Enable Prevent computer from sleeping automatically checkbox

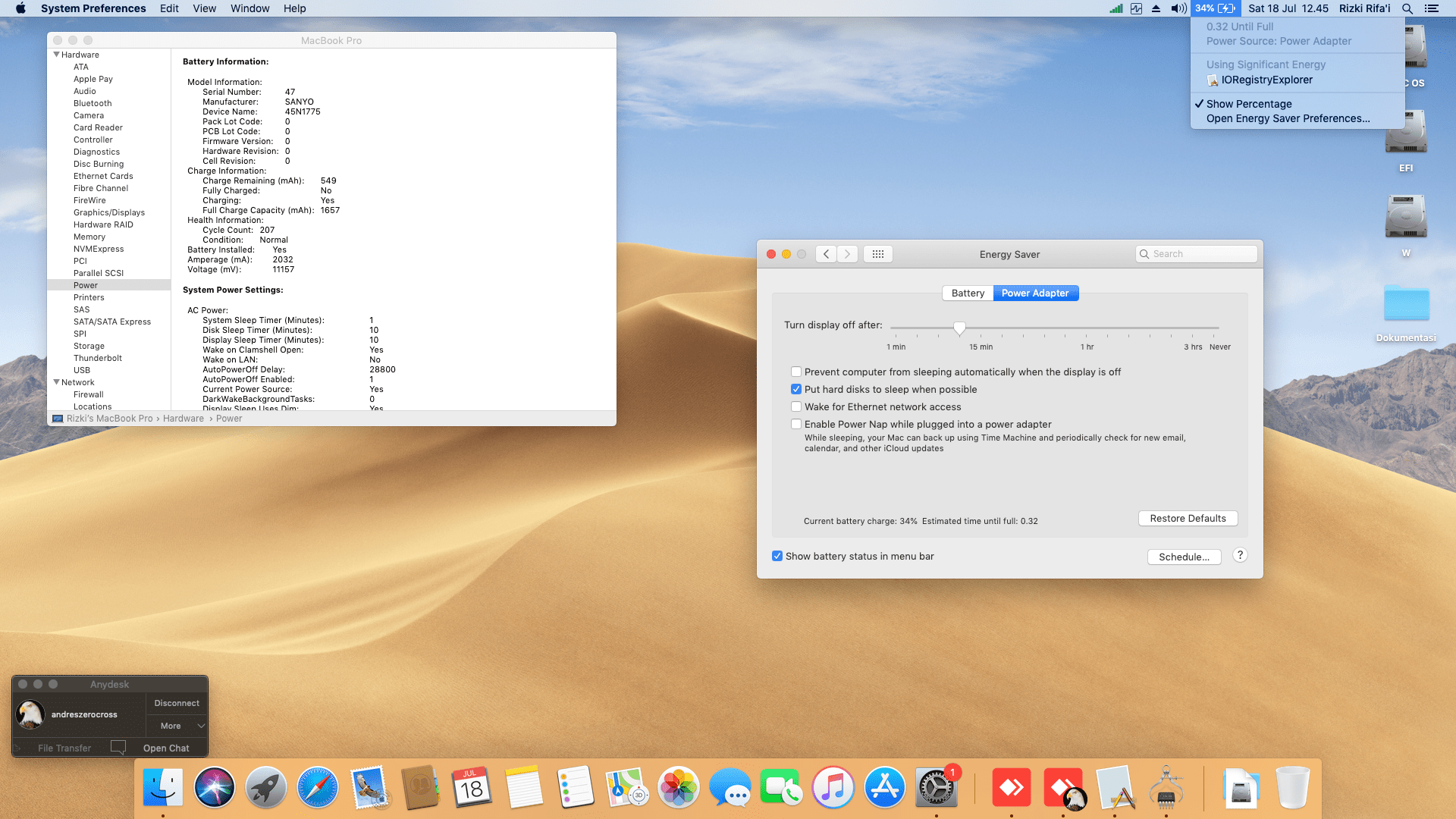(796, 372)
